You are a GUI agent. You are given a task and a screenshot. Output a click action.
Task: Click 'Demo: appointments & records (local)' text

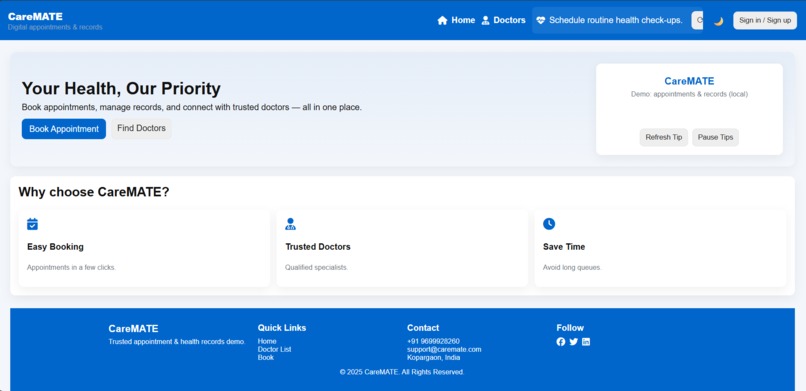pyautogui.click(x=689, y=95)
